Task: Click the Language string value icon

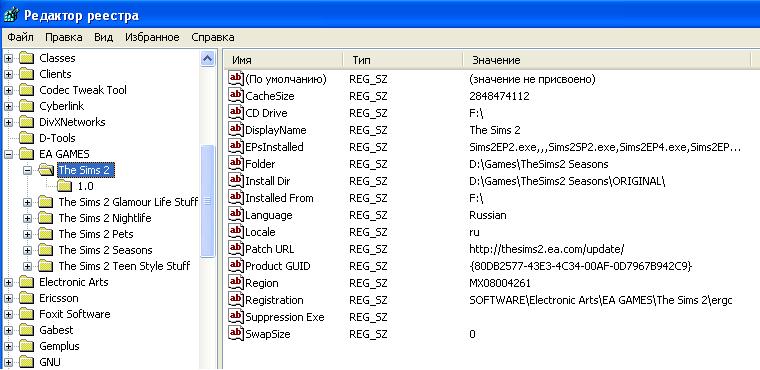Action: (x=236, y=214)
